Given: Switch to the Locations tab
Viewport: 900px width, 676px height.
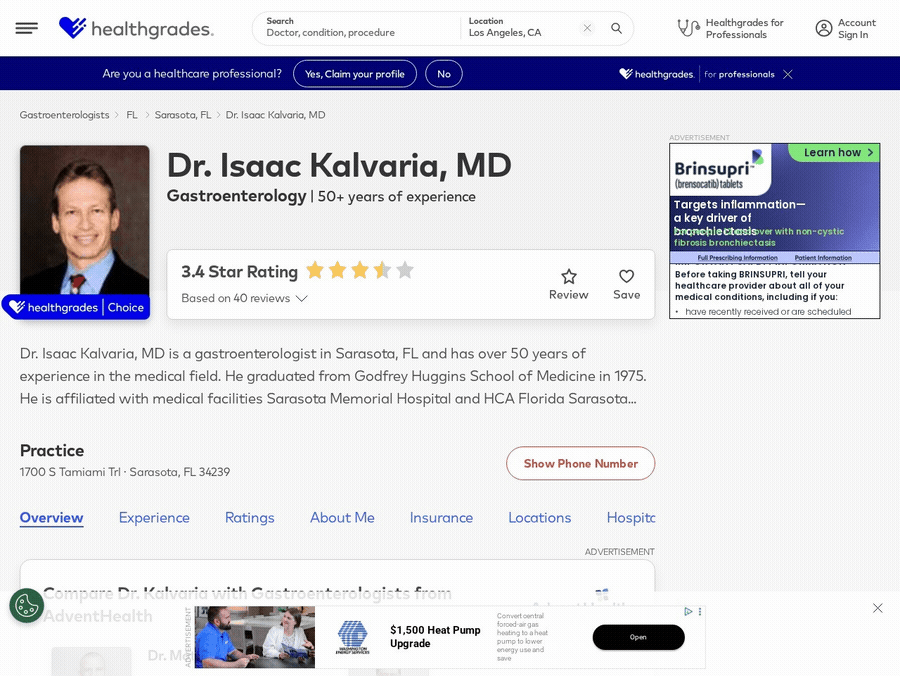Looking at the screenshot, I should [540, 518].
